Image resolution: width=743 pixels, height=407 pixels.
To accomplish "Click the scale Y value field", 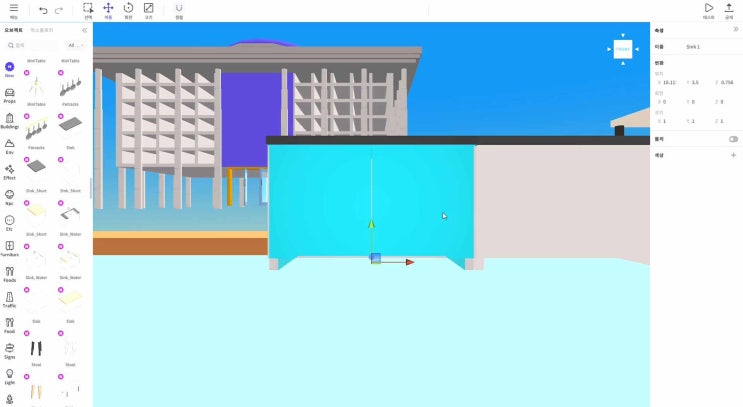I will (698, 121).
